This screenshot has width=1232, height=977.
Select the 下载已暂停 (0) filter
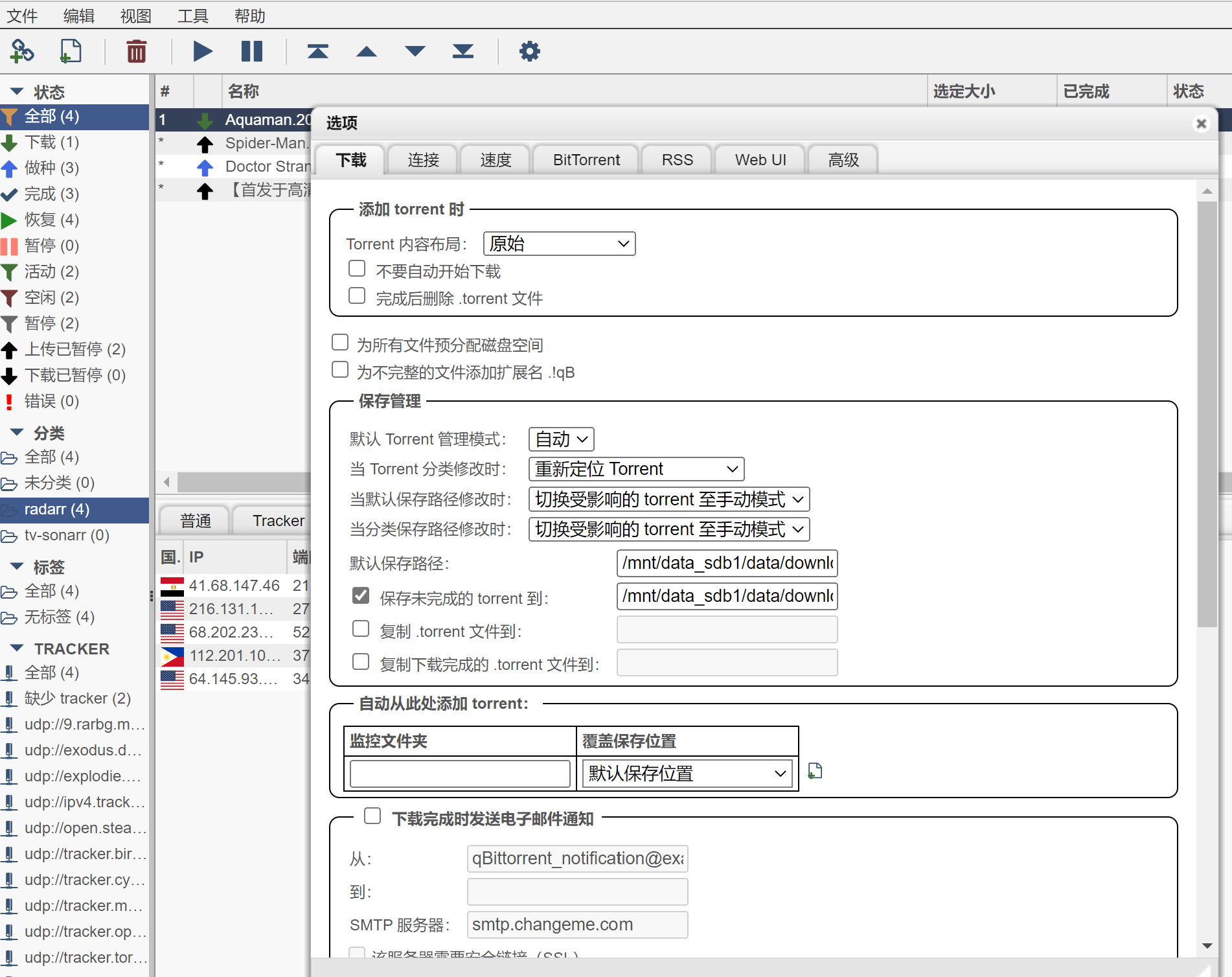(x=74, y=375)
